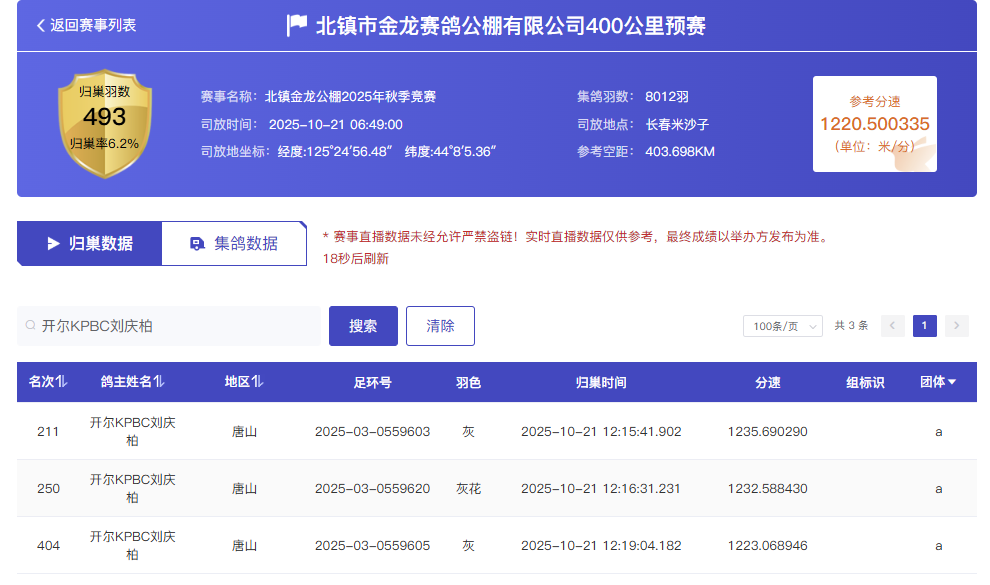Screen dimensions: 990x585
Task: Sort by region using 地区 sort arrows
Action: [x=258, y=382]
